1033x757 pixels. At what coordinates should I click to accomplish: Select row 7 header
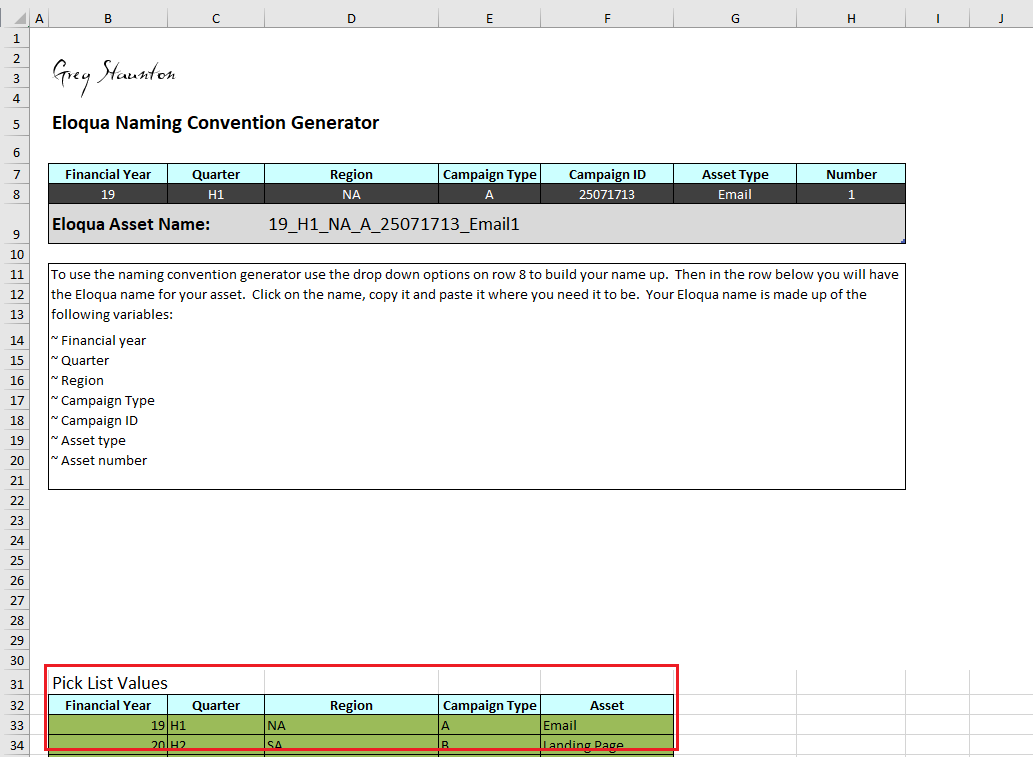[16, 175]
